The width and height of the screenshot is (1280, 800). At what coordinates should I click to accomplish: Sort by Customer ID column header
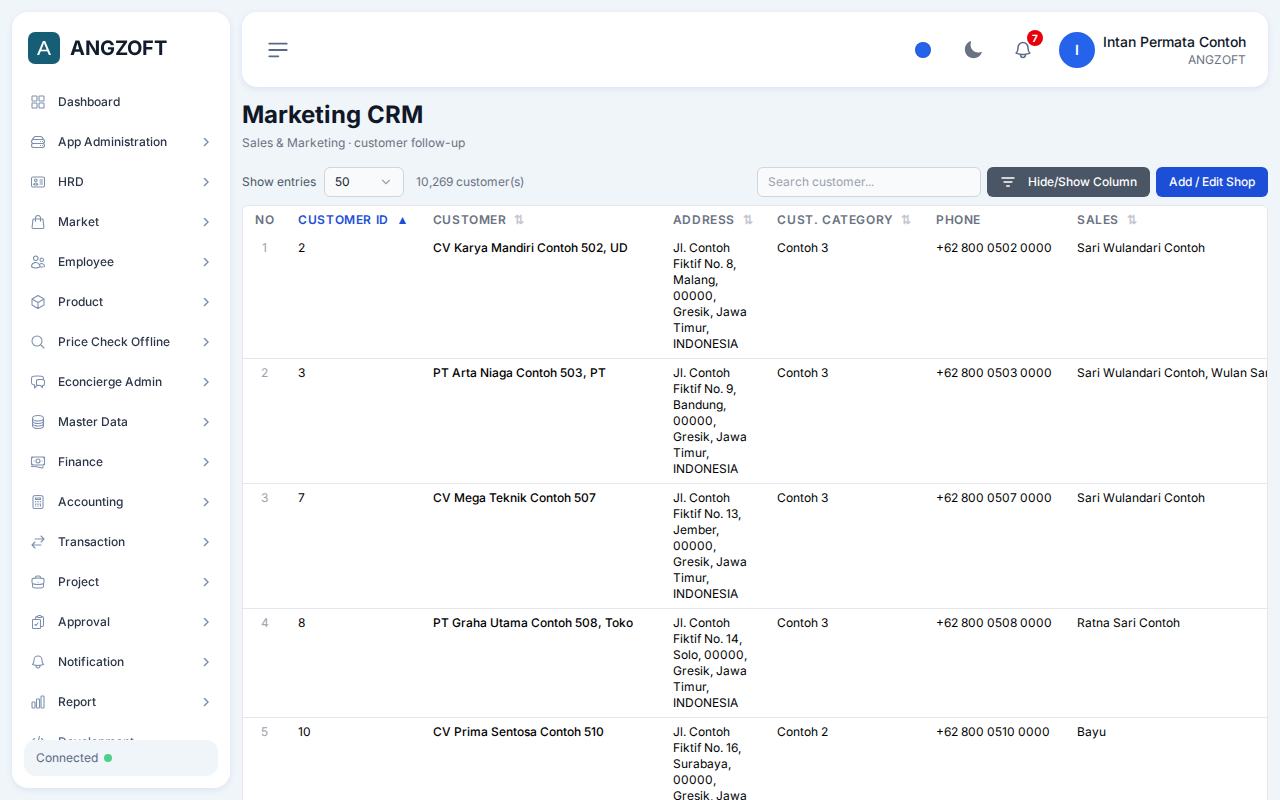point(353,220)
